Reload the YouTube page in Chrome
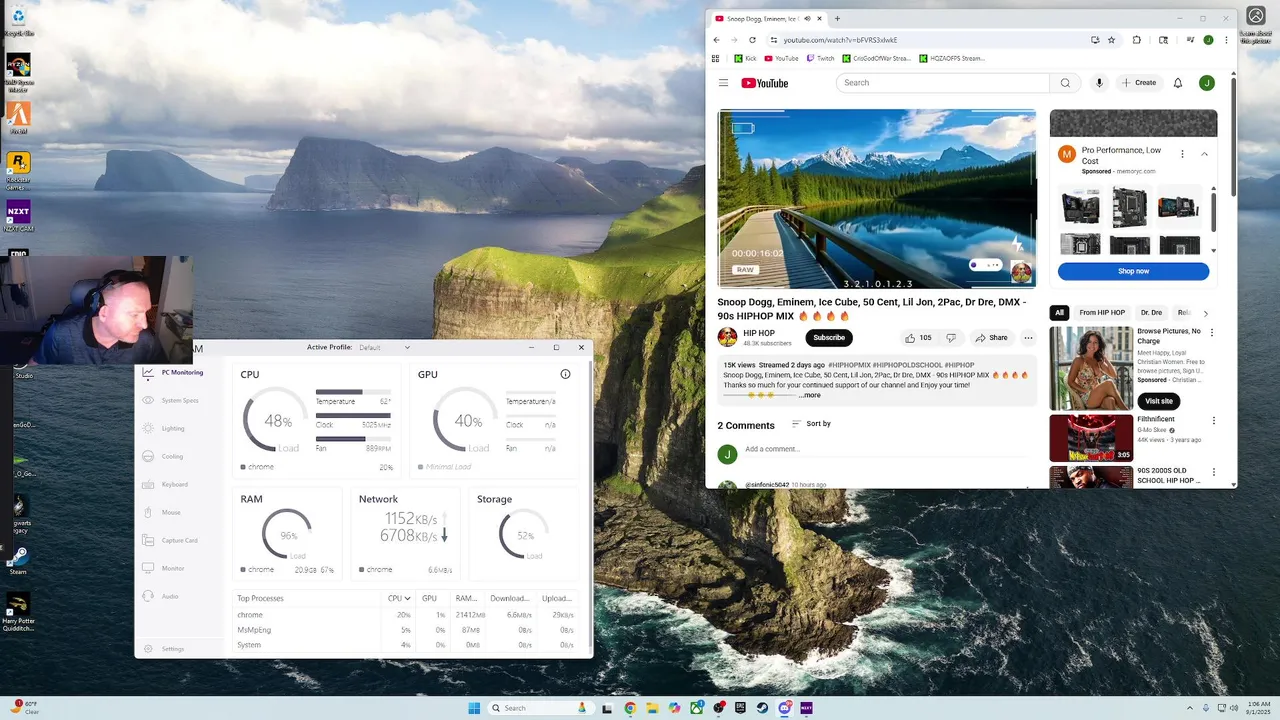The image size is (1280, 720). [x=752, y=40]
